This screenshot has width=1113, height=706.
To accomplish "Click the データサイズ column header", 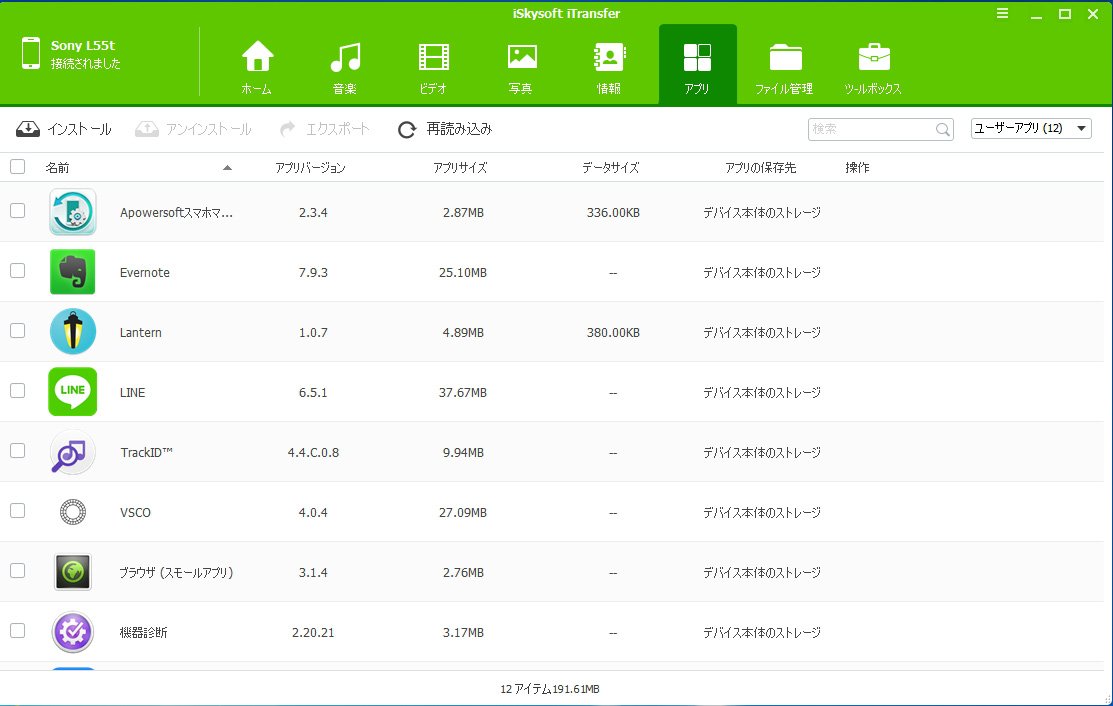I will point(610,168).
